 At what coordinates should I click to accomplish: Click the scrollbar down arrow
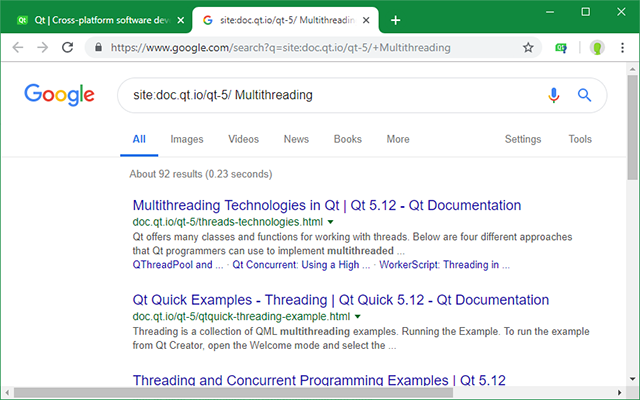[632, 379]
